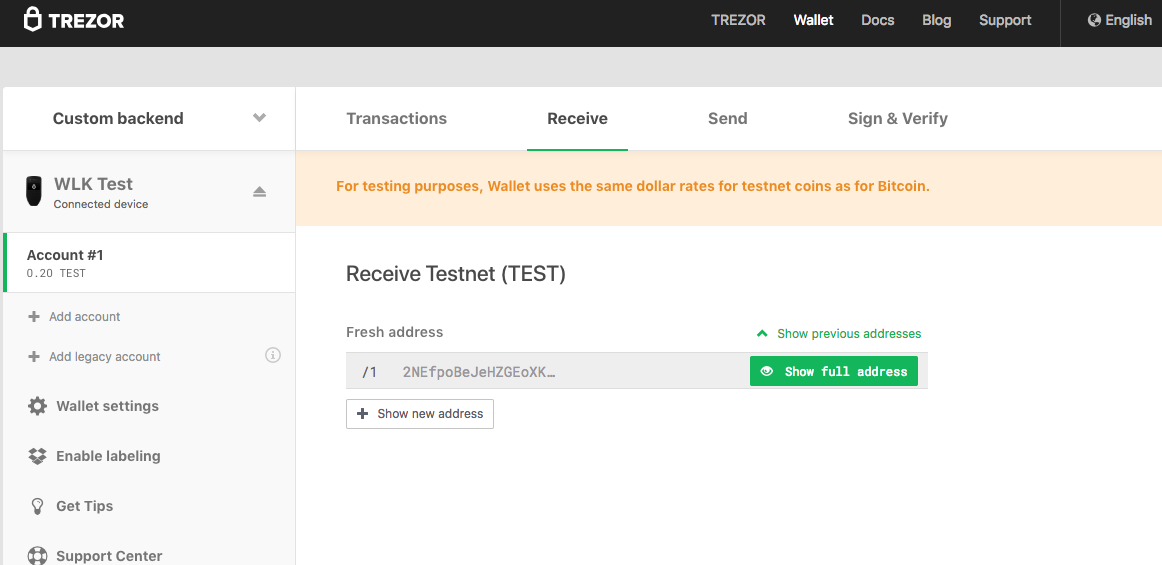The image size is (1162, 565).
Task: Expand Show previous addresses
Action: pyautogui.click(x=839, y=333)
